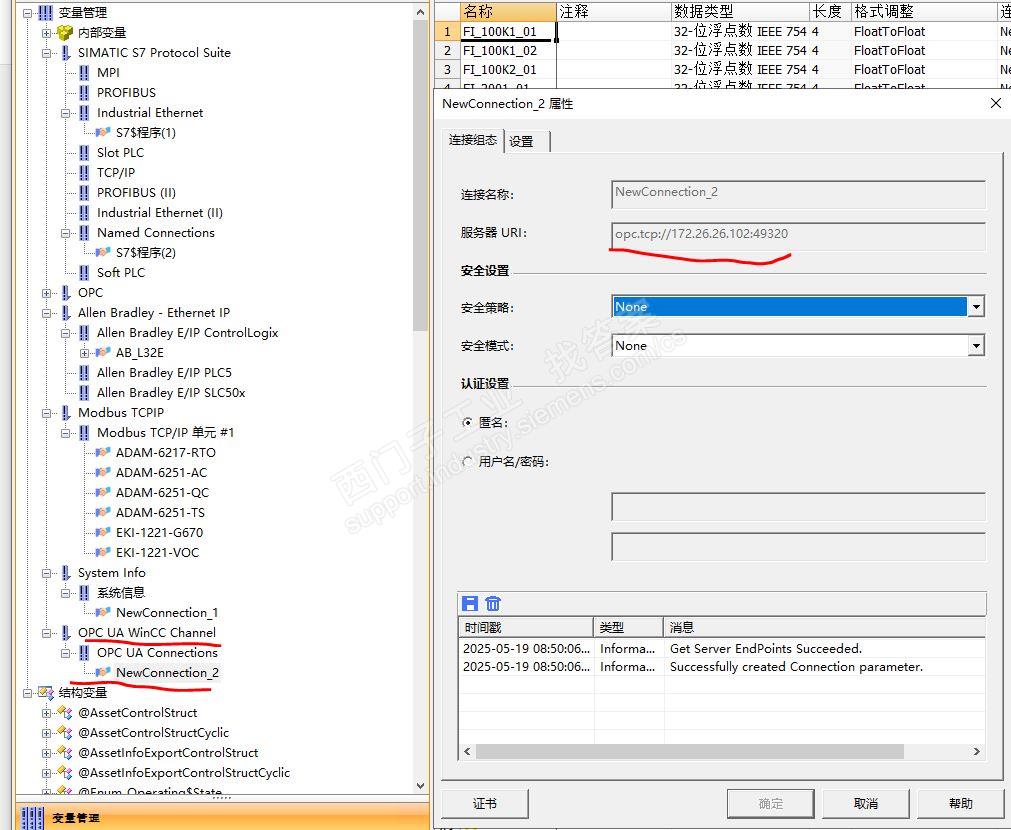Select the MPI channel unit icon

click(84, 73)
